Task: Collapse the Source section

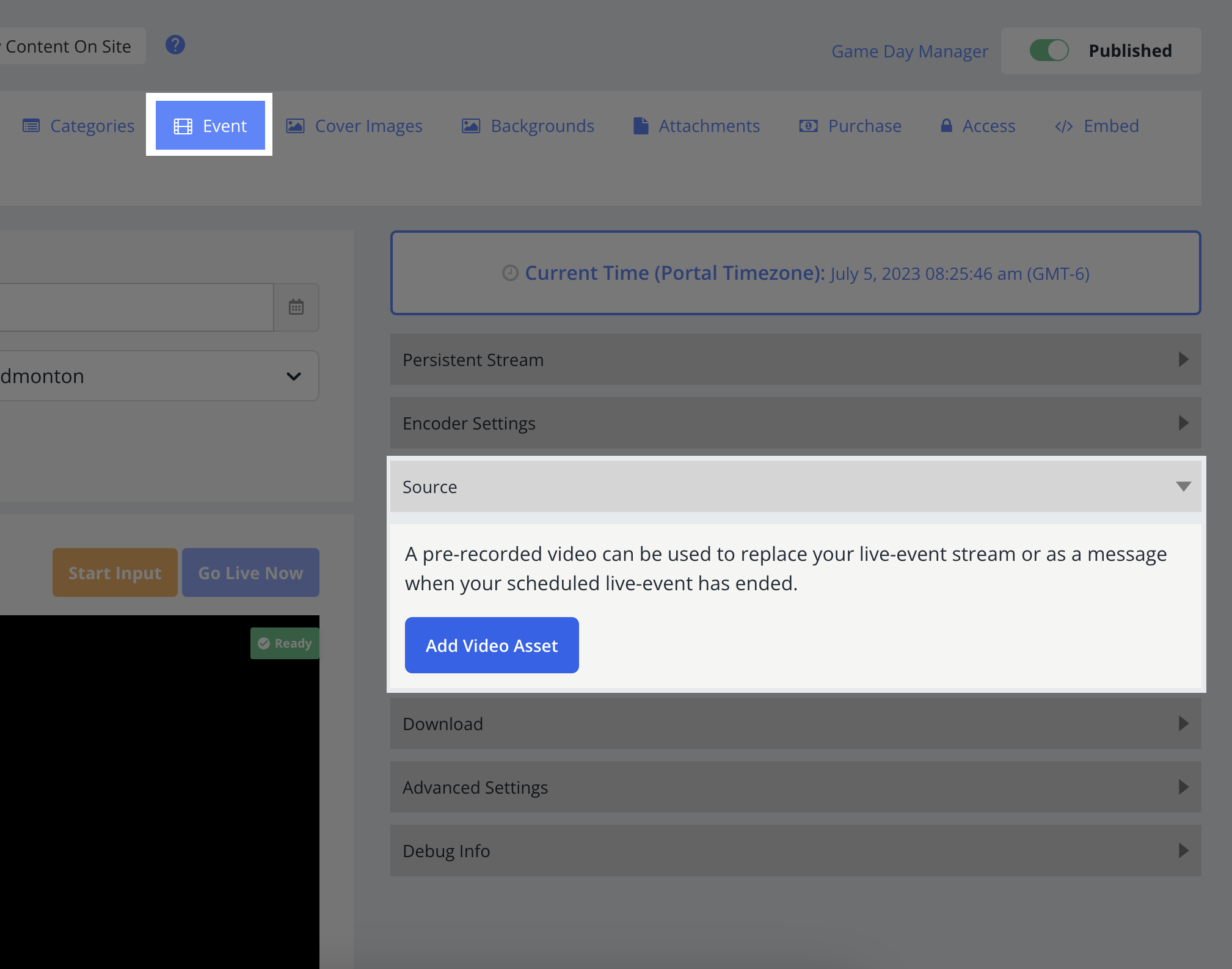Action: (x=795, y=487)
